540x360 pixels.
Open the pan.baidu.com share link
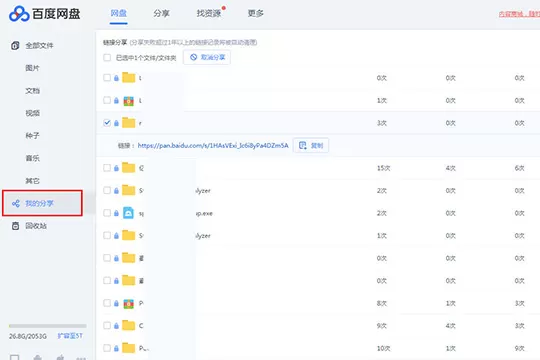pyautogui.click(x=213, y=146)
